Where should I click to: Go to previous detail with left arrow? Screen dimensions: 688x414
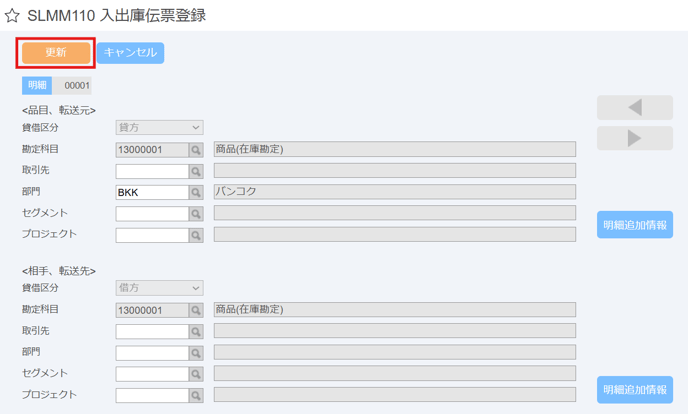pyautogui.click(x=634, y=107)
